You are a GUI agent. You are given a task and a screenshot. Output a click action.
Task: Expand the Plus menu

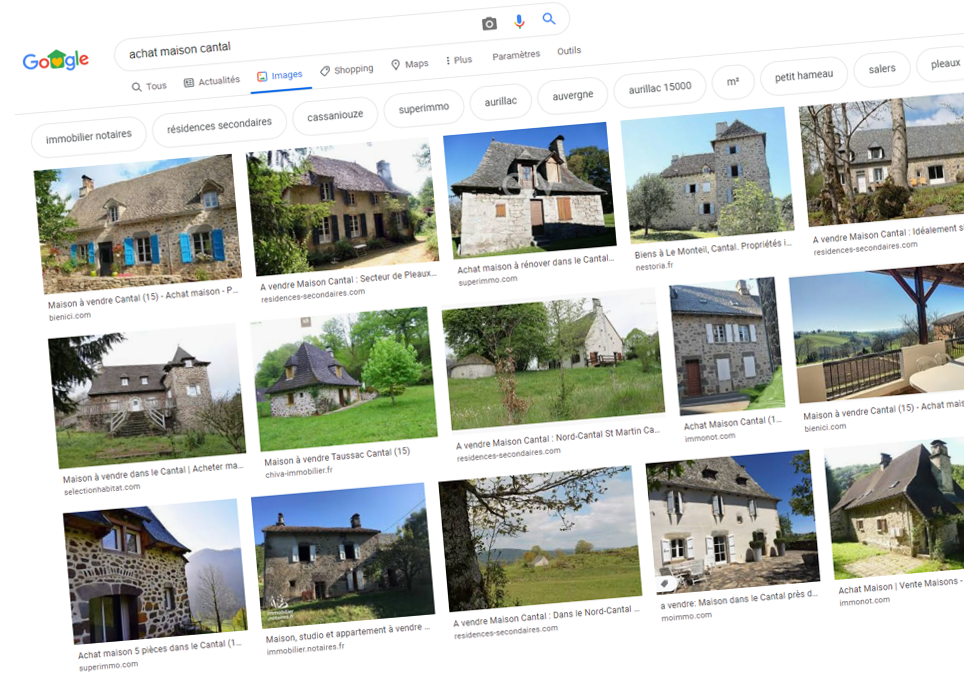(458, 60)
